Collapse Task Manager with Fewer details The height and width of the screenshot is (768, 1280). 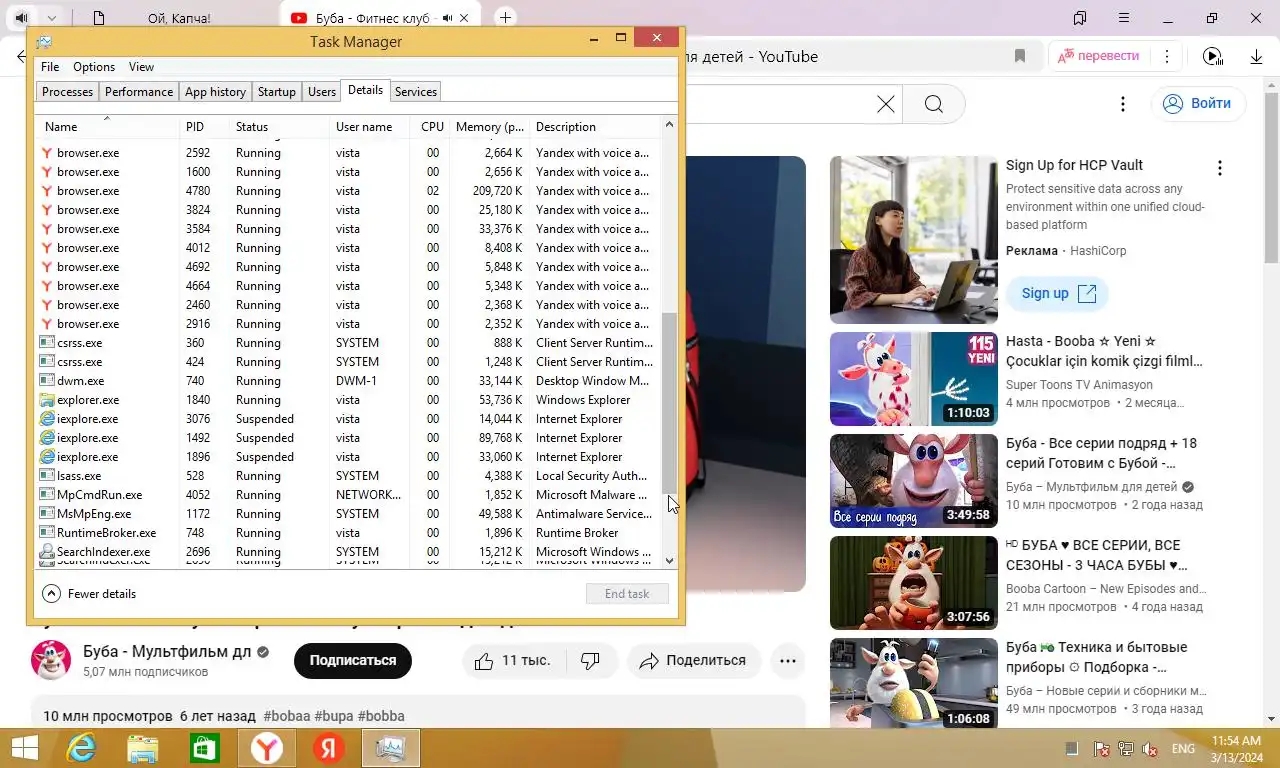coord(89,594)
